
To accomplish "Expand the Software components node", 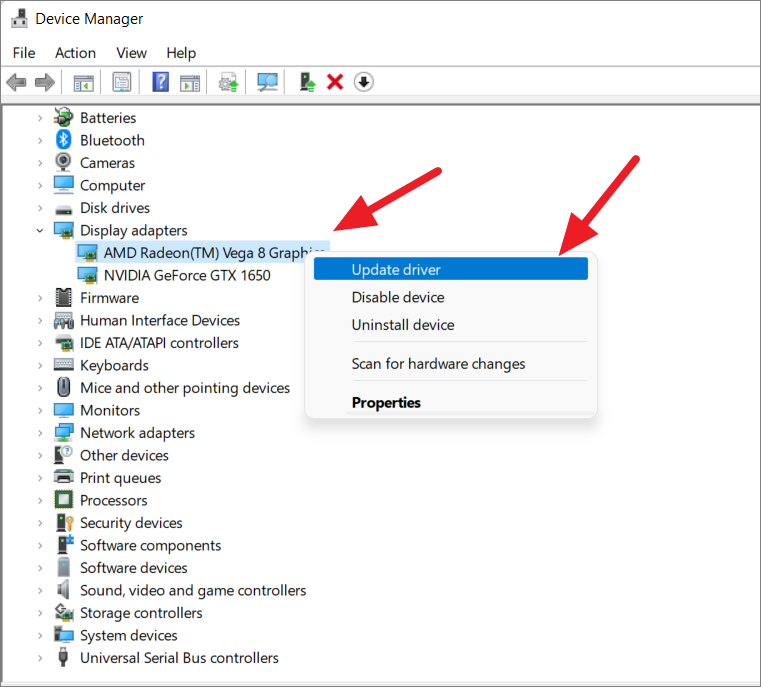I will 40,545.
